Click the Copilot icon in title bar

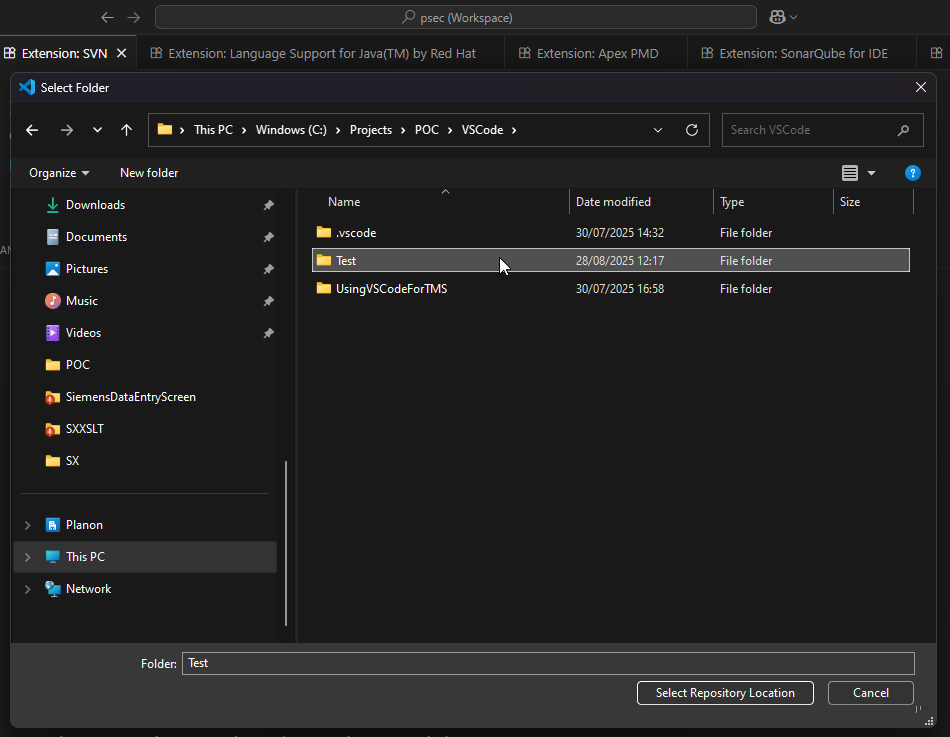[x=777, y=17]
